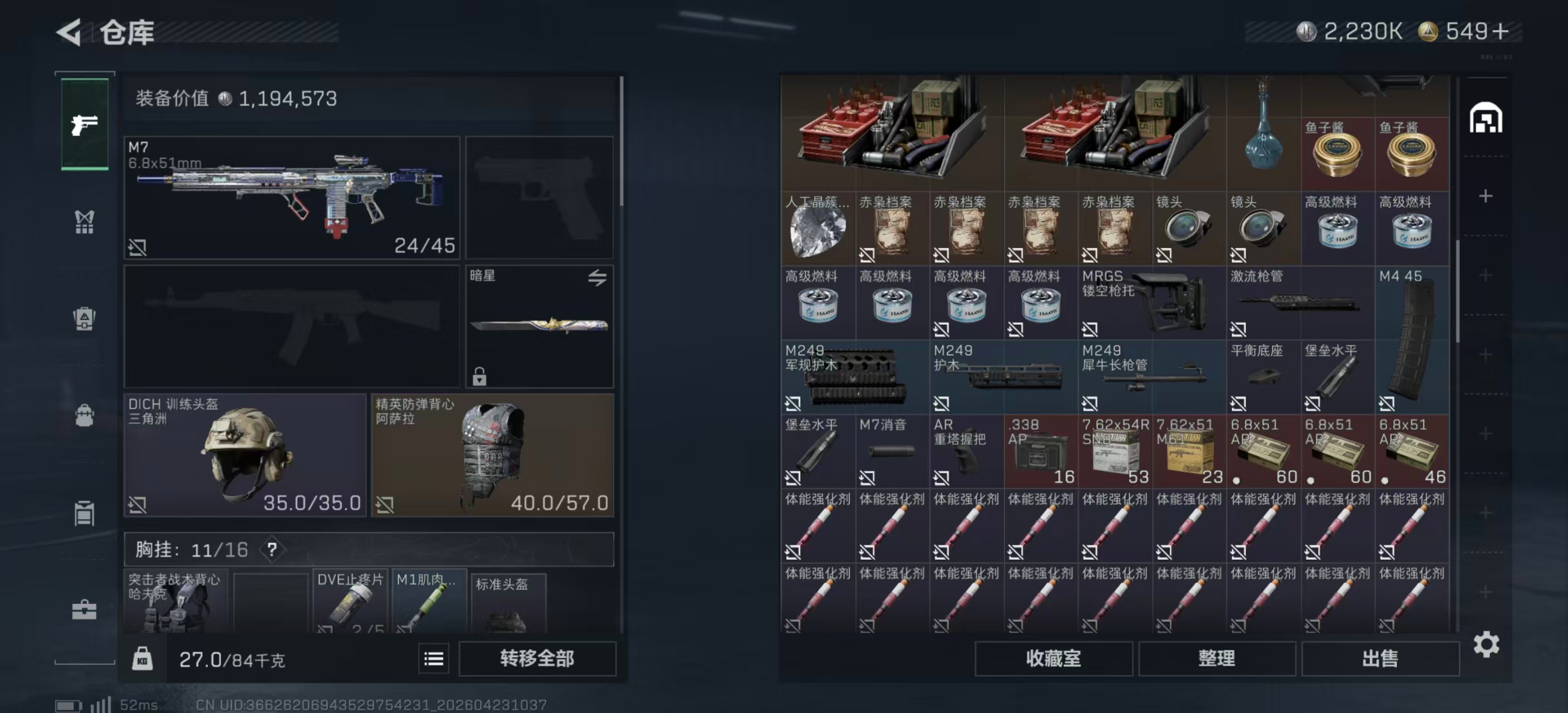Select the pistol weapons tab in sidebar
This screenshot has width=1568, height=713.
[x=85, y=124]
